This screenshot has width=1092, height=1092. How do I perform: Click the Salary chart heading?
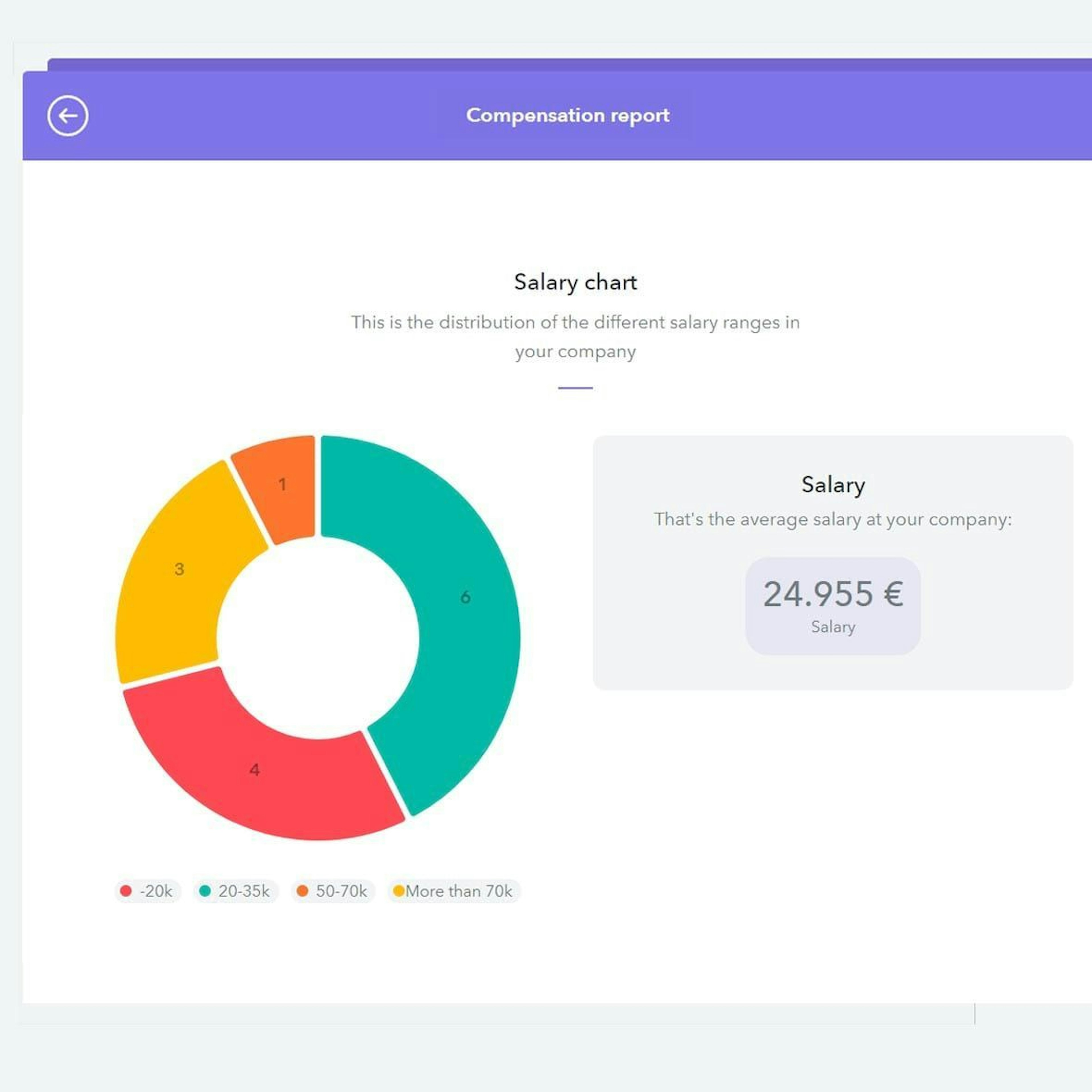[575, 282]
